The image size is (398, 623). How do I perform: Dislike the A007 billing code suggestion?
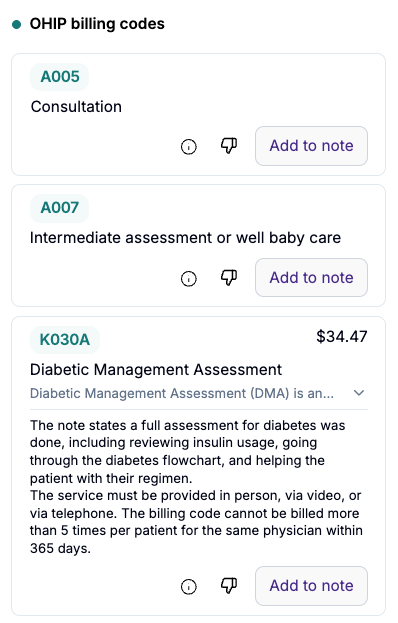pyautogui.click(x=229, y=278)
